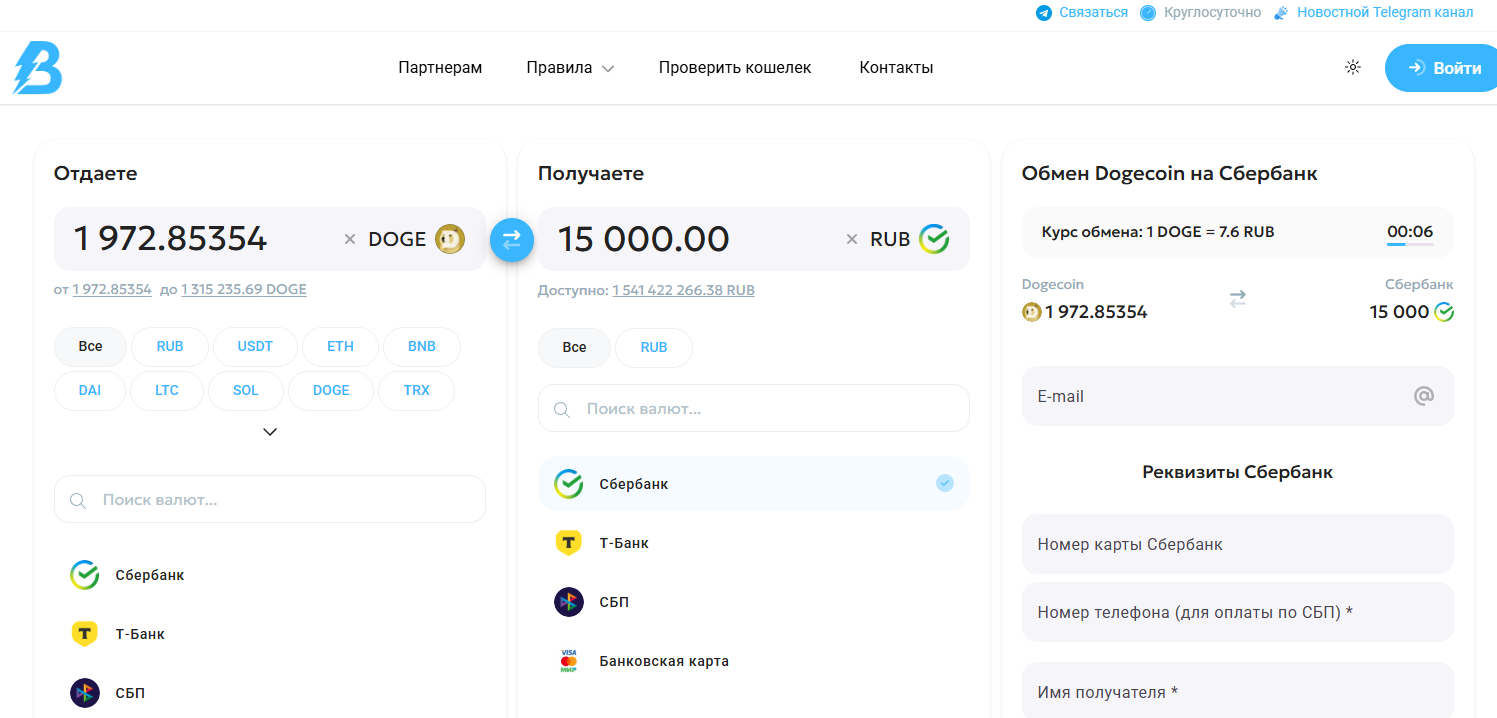
Task: Select the СБП payment icon in Получаете
Action: pyautogui.click(x=568, y=601)
